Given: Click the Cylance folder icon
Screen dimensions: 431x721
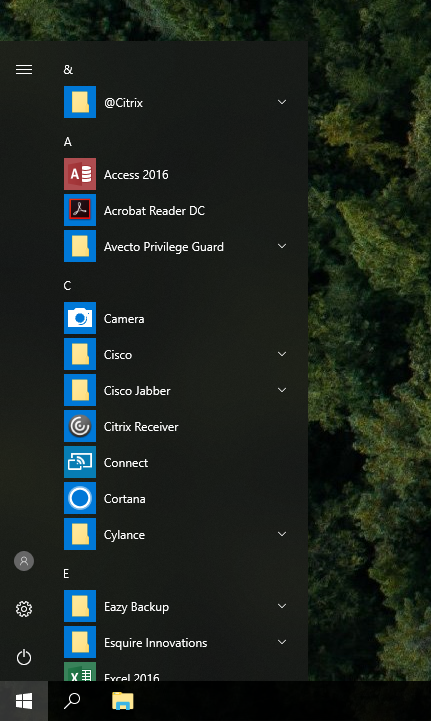Looking at the screenshot, I should click(80, 534).
